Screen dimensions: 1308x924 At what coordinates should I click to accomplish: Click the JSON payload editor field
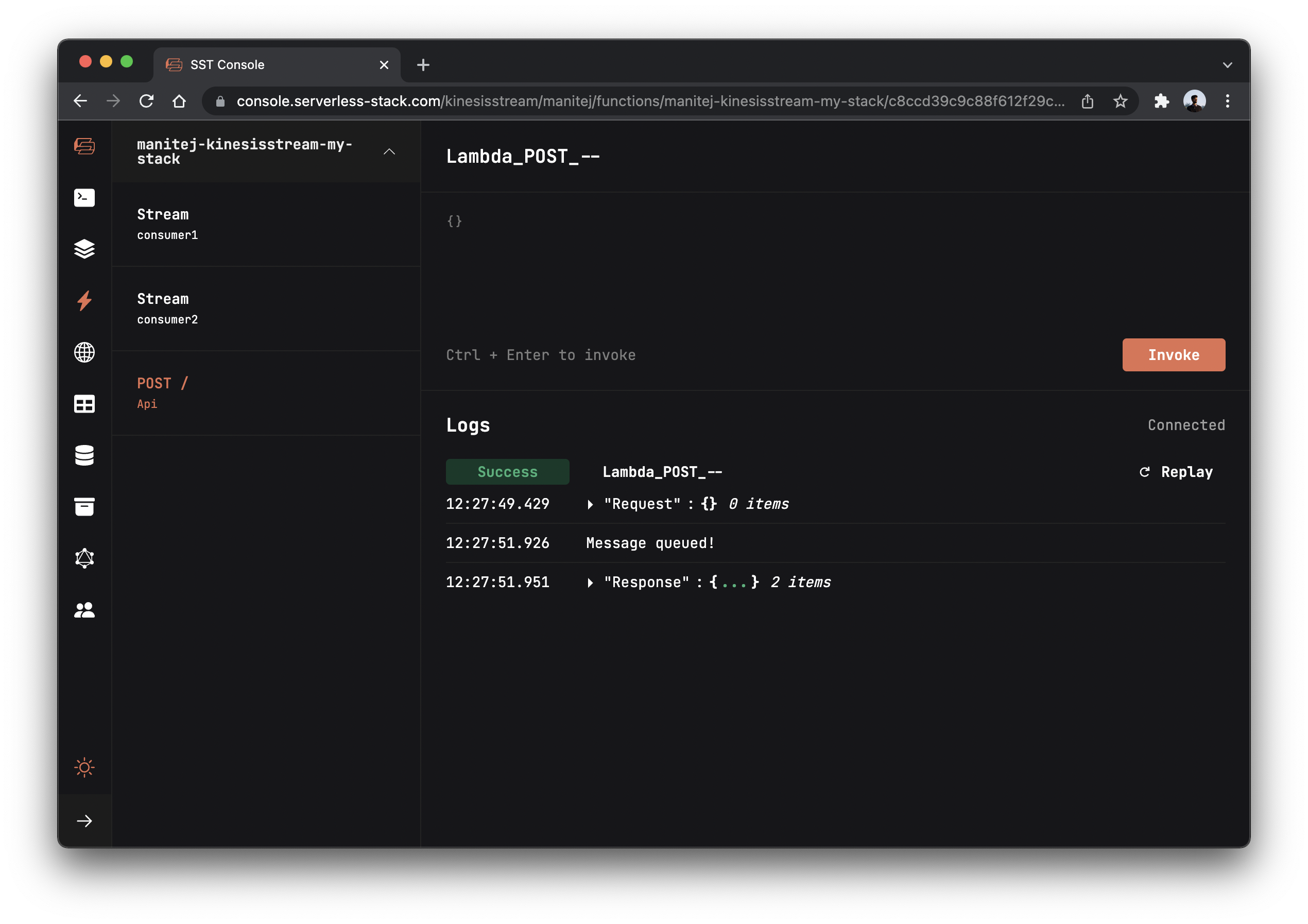835,264
